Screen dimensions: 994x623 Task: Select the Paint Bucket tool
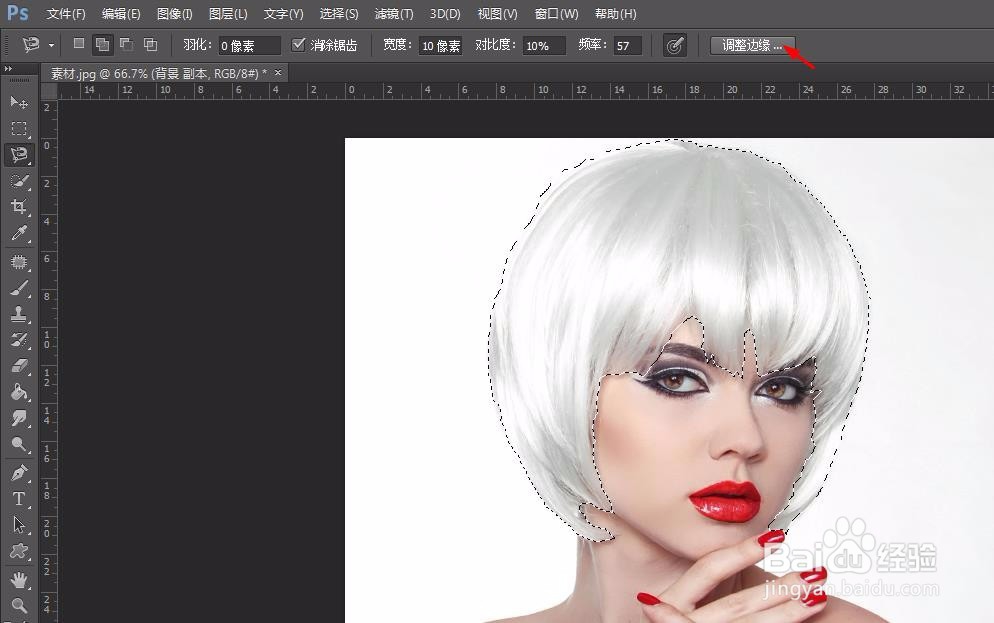point(19,392)
